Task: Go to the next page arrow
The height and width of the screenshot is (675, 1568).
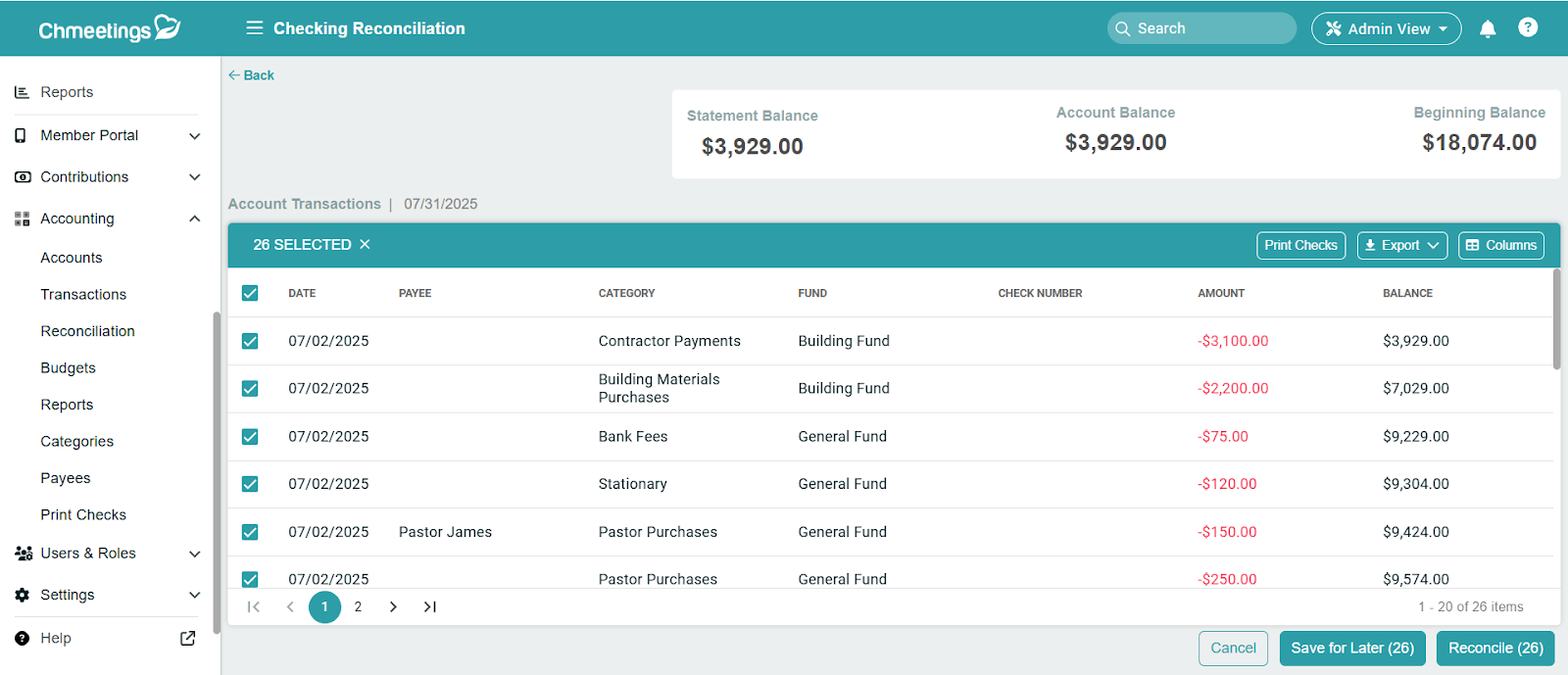Action: coord(393,607)
